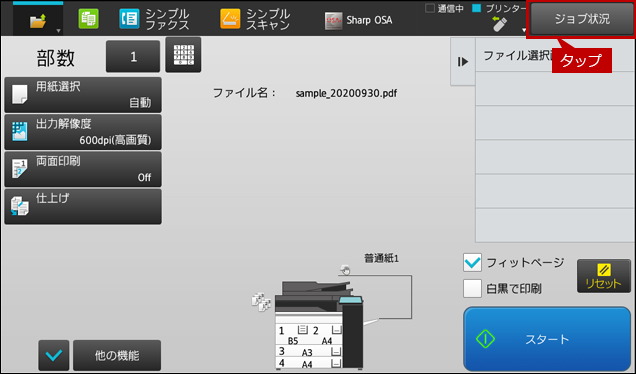
Task: Click the プリンター status indicator
Action: [499, 8]
